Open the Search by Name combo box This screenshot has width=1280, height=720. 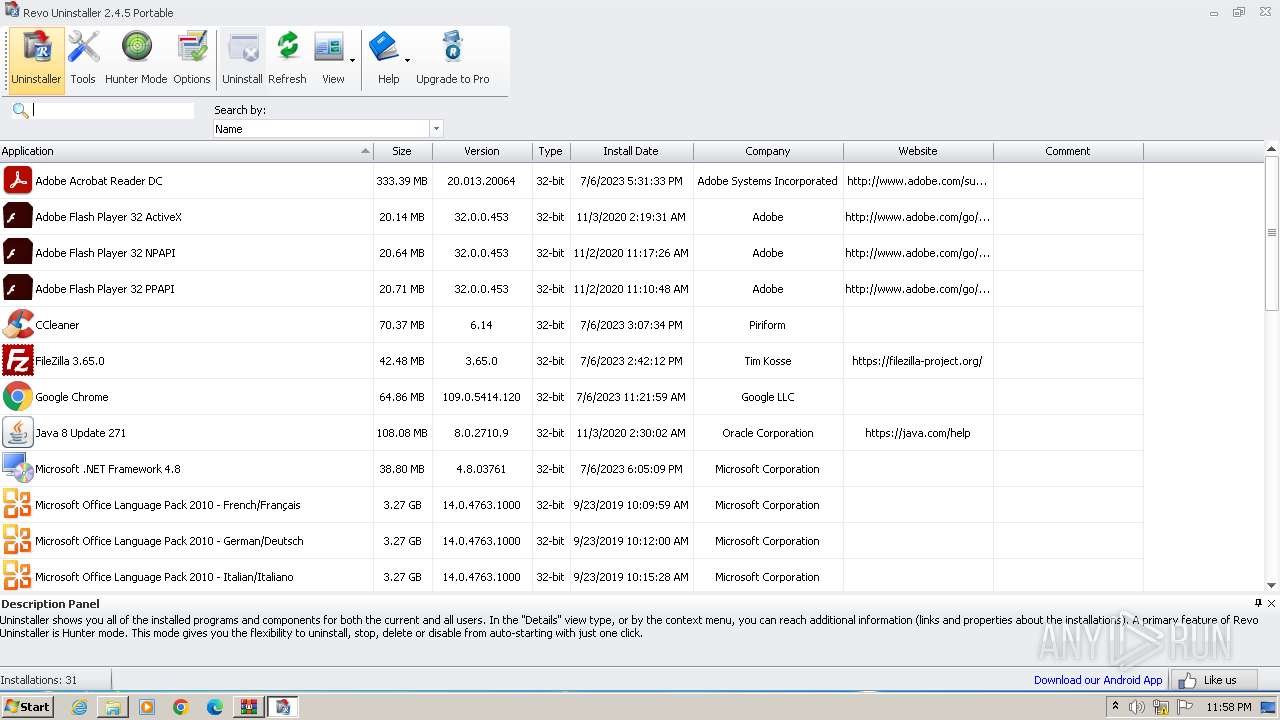click(x=328, y=128)
